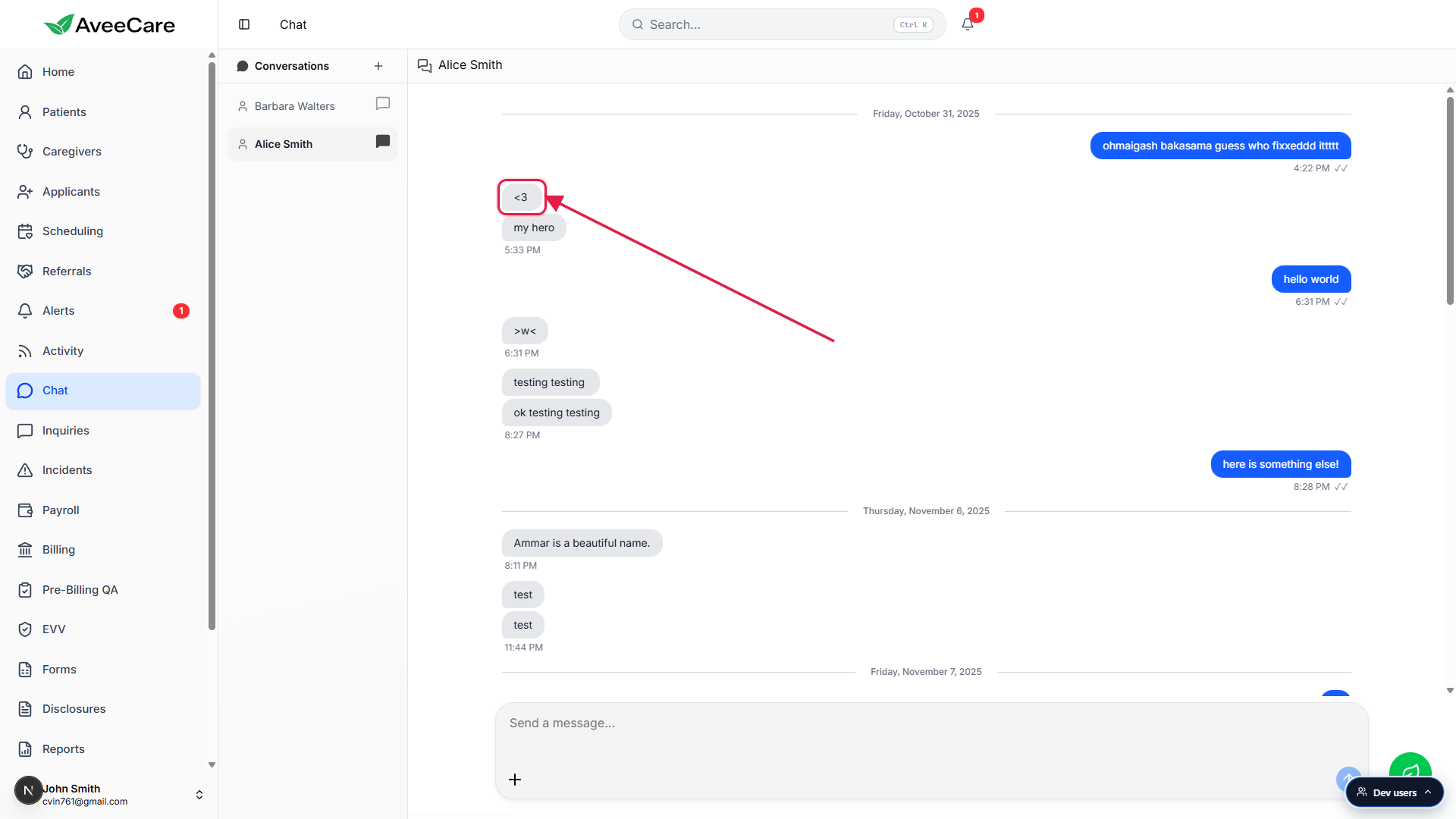
Task: Select Chat in the sidebar
Action: pyautogui.click(x=103, y=391)
